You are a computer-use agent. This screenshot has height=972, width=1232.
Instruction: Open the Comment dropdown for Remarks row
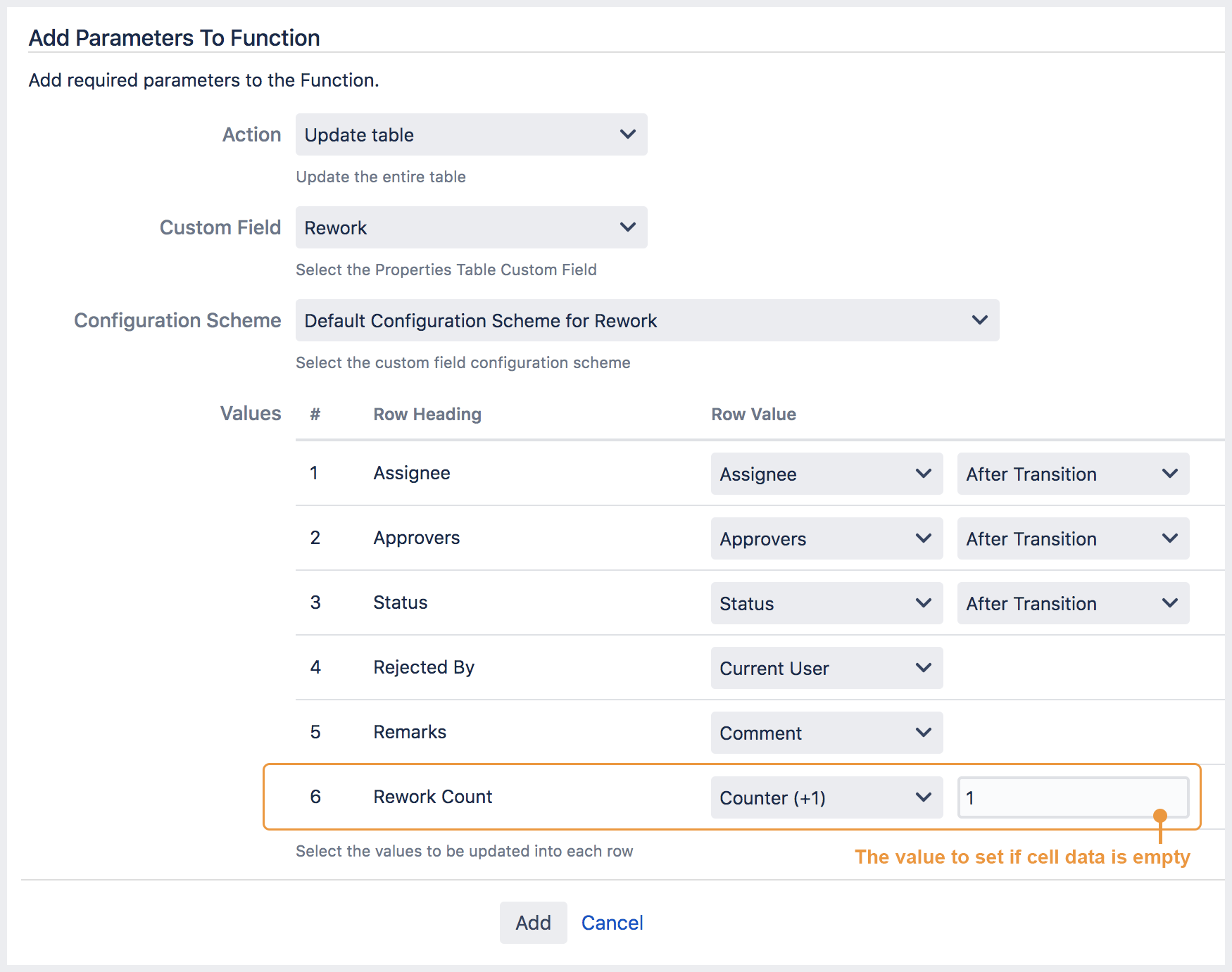(x=826, y=733)
